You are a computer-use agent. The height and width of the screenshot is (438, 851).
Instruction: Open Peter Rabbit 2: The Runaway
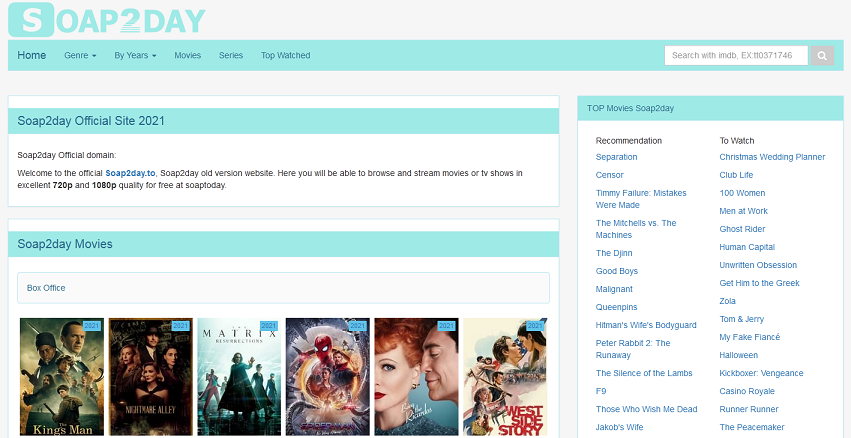[633, 348]
